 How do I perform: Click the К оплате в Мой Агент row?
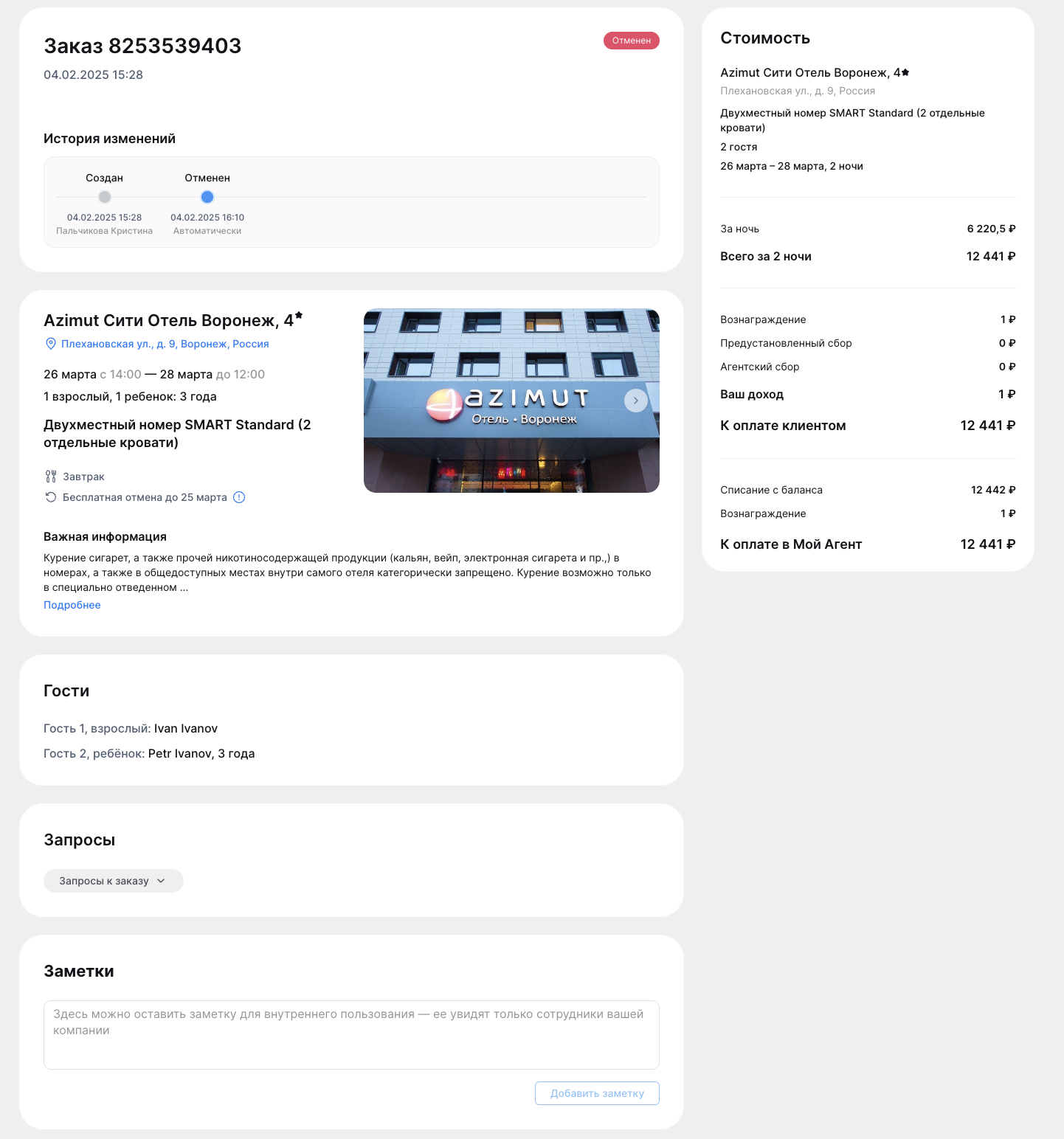868,544
